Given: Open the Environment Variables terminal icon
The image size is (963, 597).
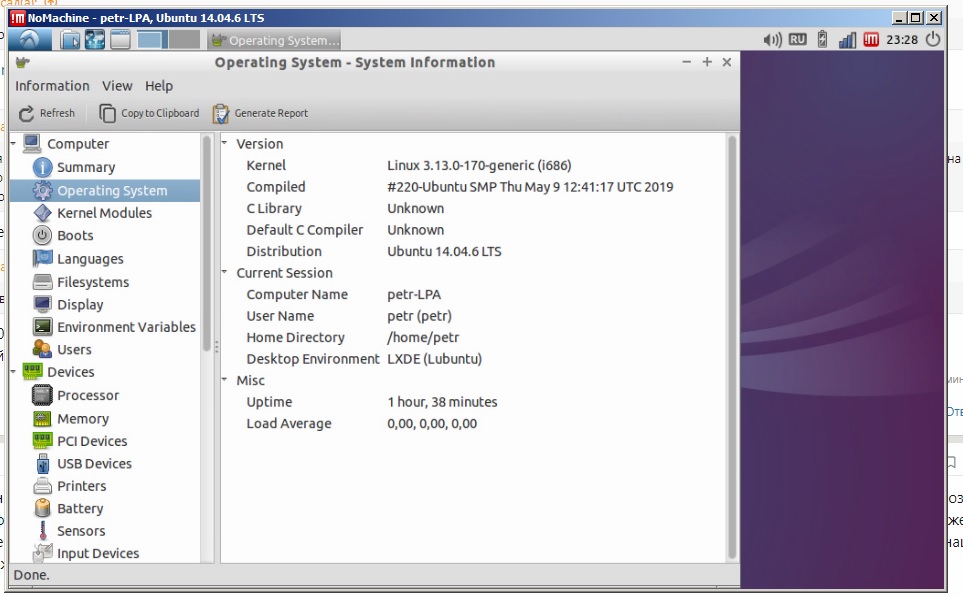Looking at the screenshot, I should (42, 327).
